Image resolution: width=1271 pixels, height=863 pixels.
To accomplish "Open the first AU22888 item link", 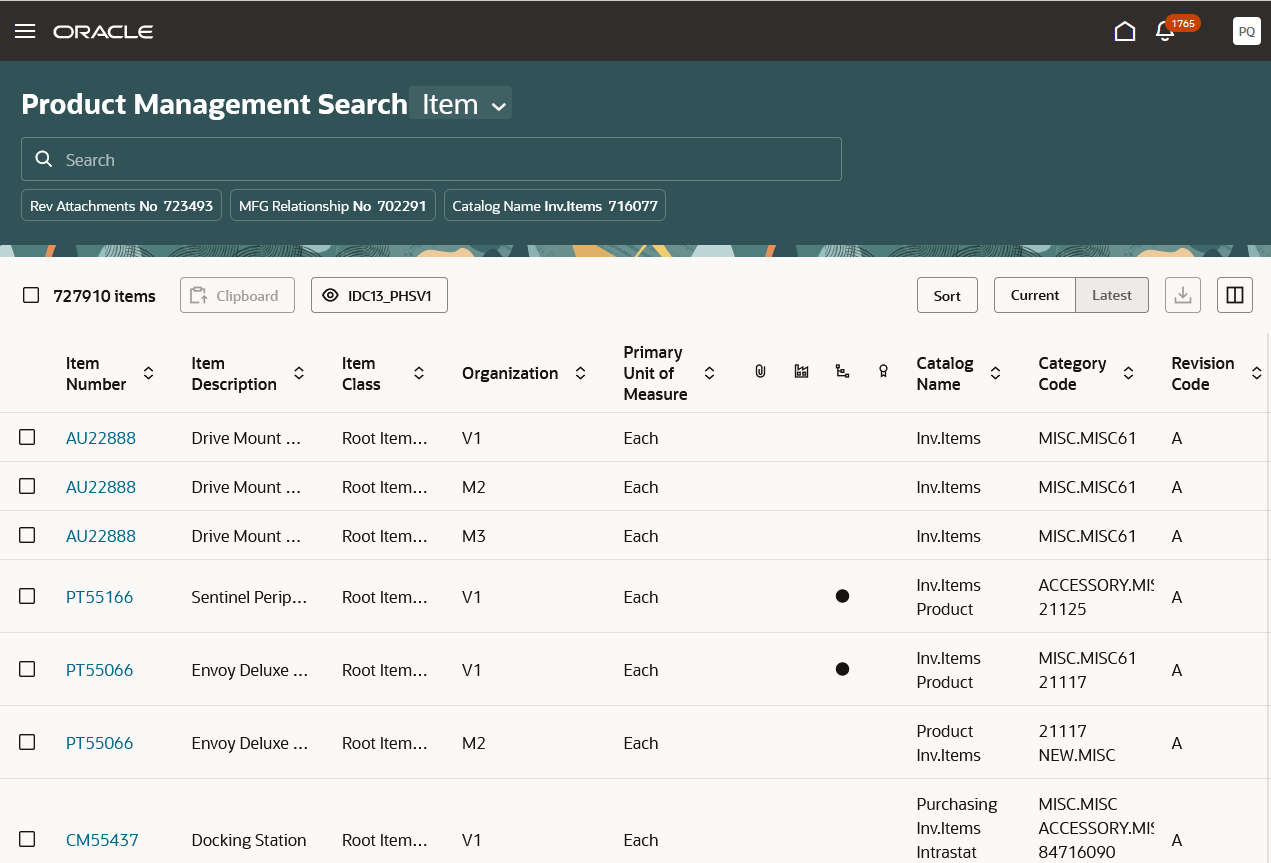I will (x=101, y=438).
